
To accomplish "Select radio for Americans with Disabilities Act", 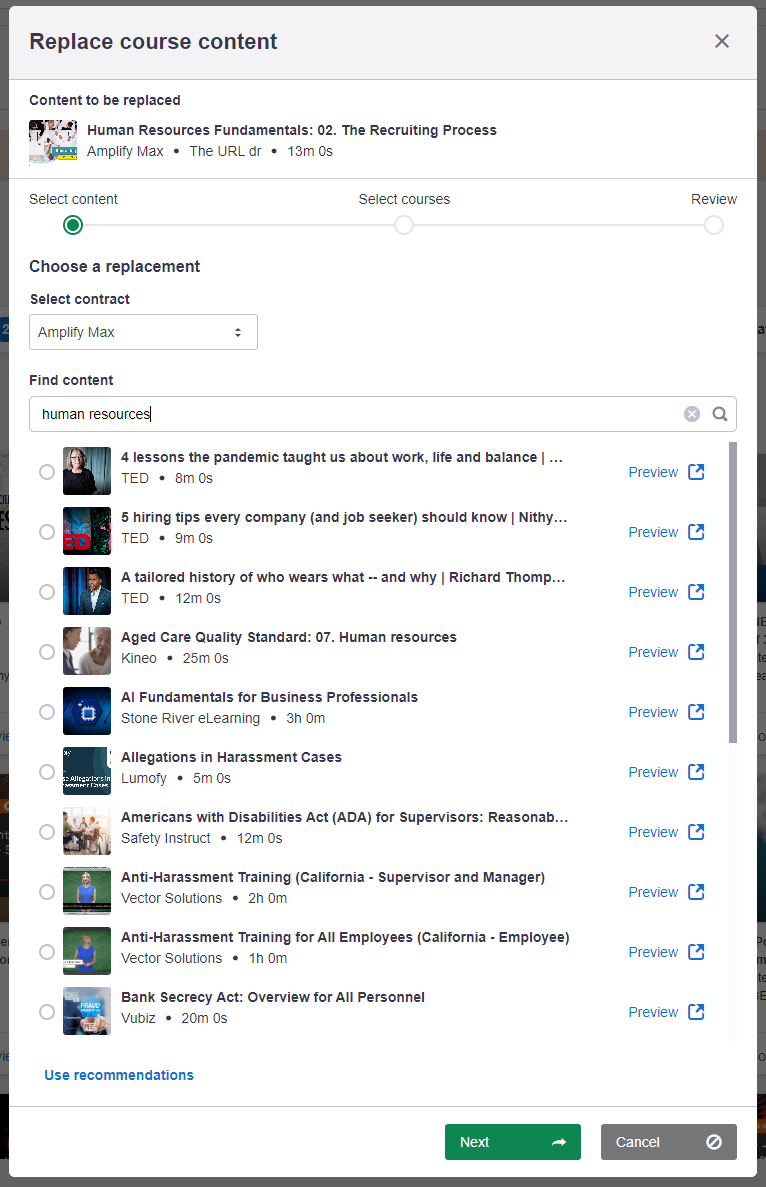I will 47,831.
